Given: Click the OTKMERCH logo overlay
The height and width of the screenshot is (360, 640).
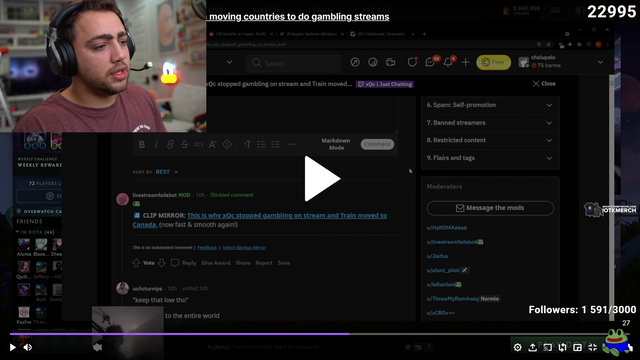Looking at the screenshot, I should tap(610, 209).
